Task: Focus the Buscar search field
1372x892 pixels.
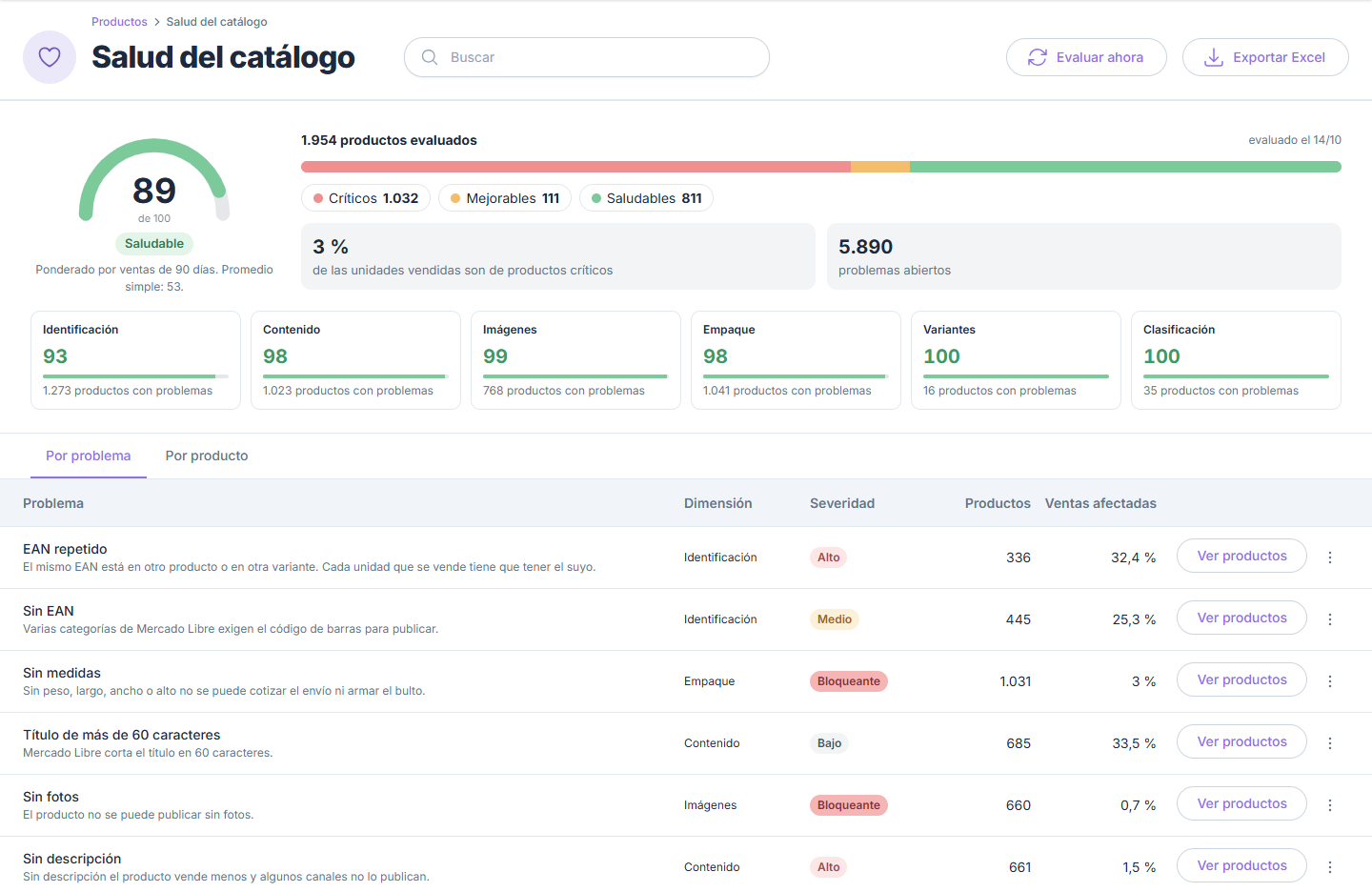Action: tap(587, 57)
